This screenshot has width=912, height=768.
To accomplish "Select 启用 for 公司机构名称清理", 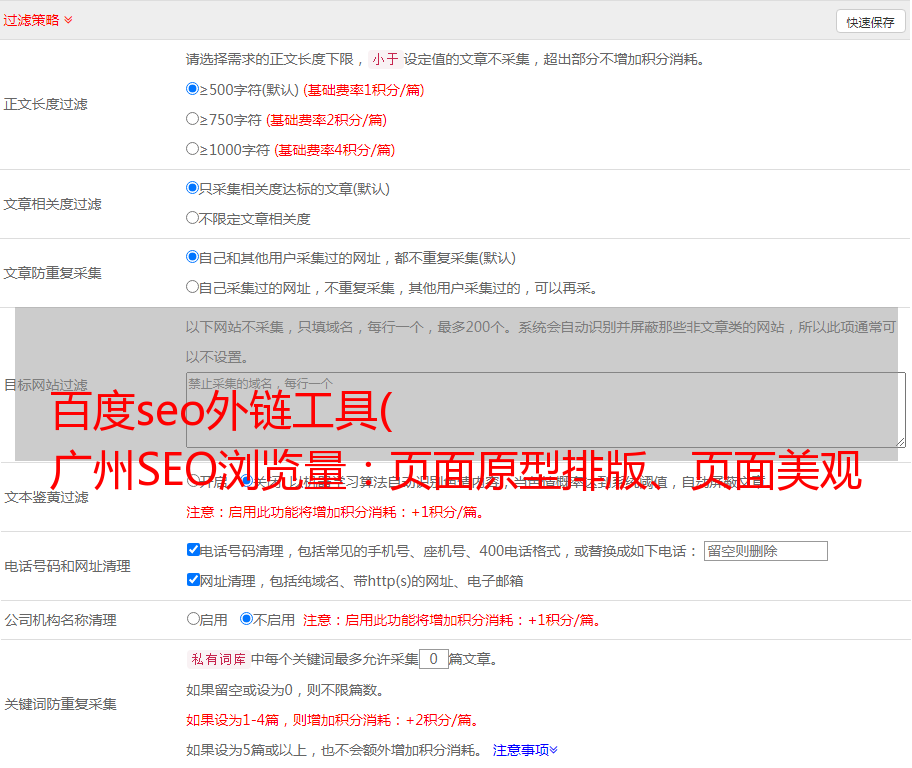I will (193, 619).
